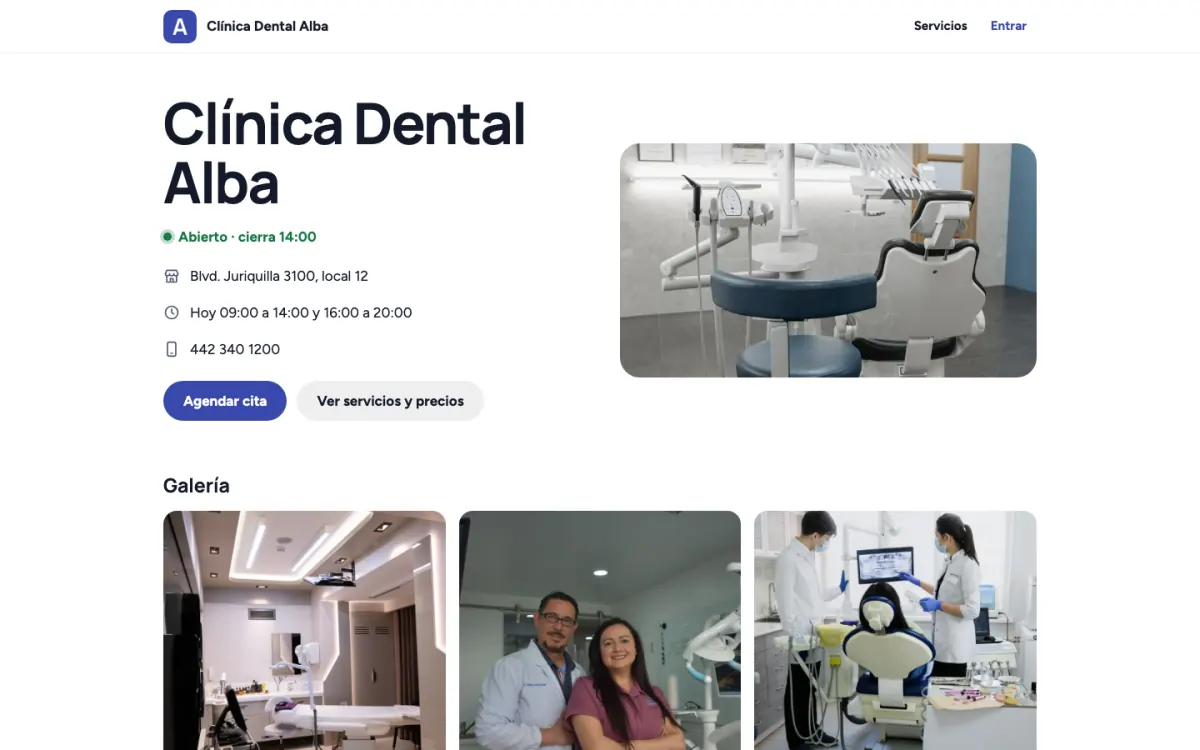
Task: Open the gallery photo of dentists viewing an x-ray
Action: click(895, 630)
